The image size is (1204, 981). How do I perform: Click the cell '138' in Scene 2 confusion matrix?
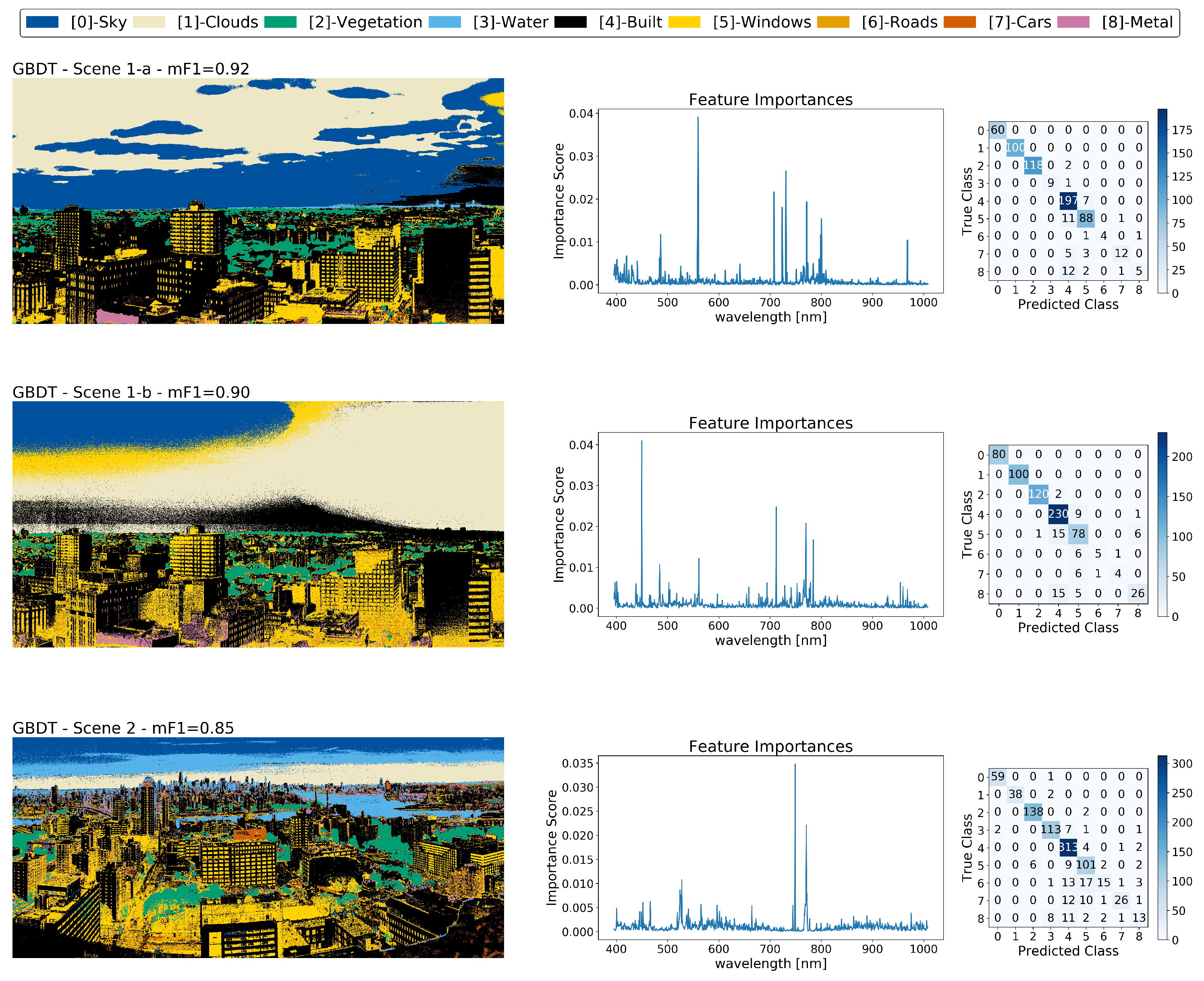(1033, 811)
